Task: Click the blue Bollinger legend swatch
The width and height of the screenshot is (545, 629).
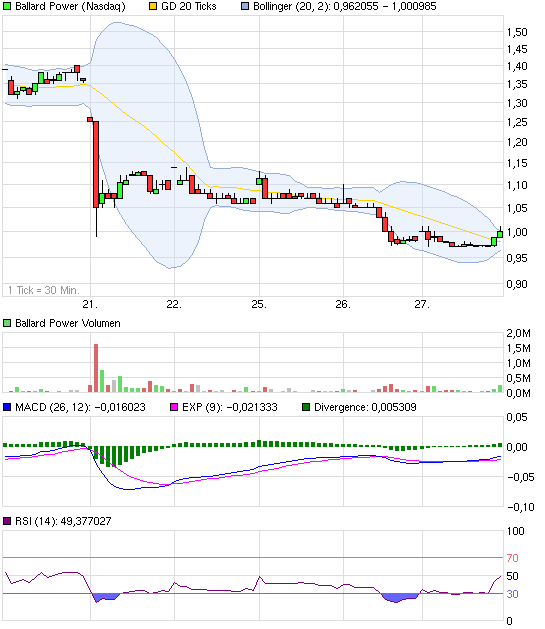Action: [x=245, y=6]
